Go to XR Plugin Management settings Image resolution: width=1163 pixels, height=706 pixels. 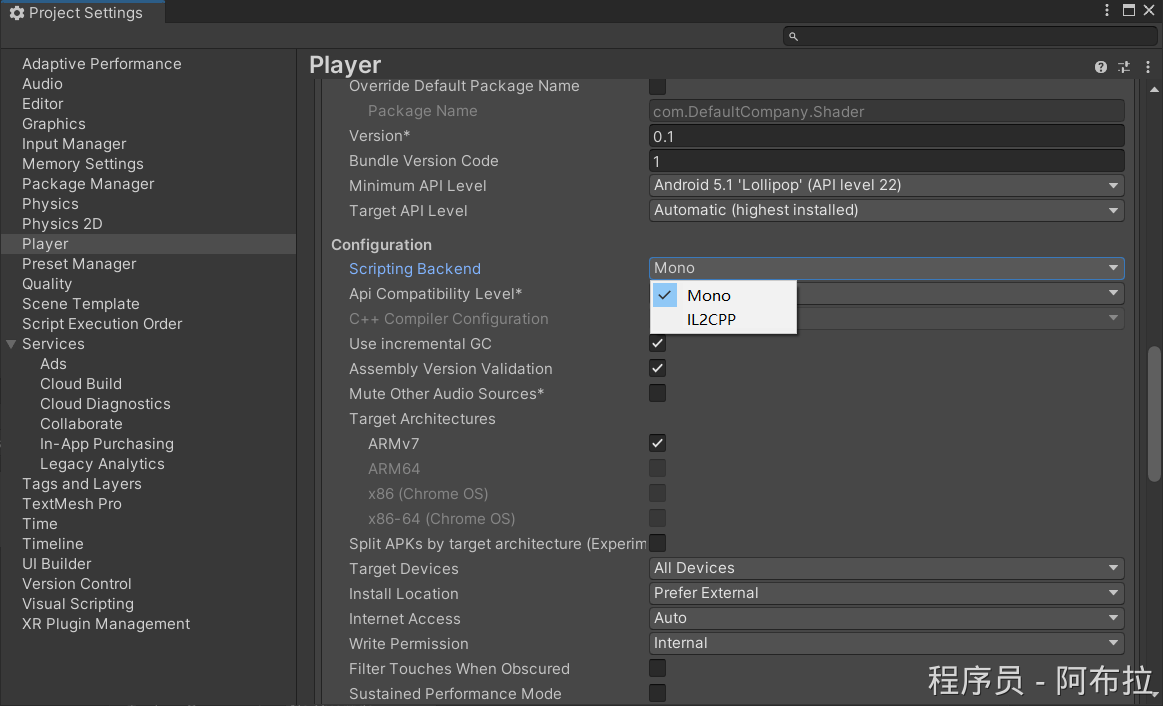106,624
